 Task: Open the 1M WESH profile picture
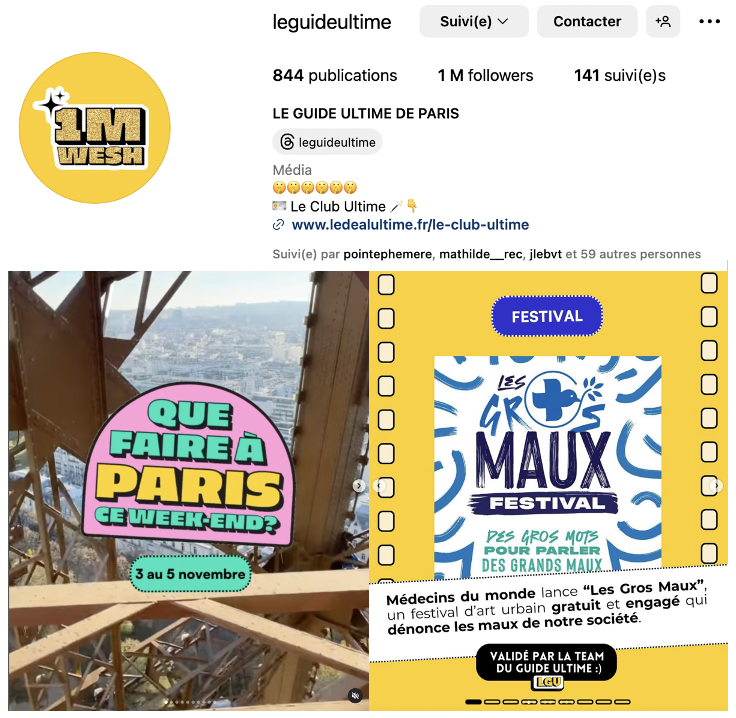tap(95, 128)
